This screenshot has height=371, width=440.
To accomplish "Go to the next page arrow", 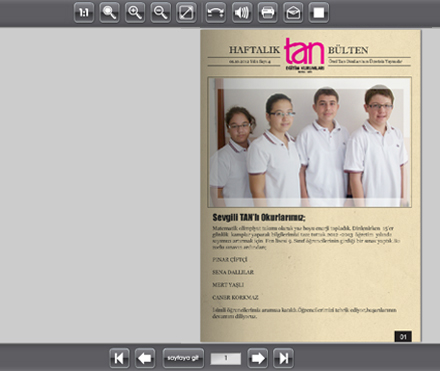I will point(257,358).
